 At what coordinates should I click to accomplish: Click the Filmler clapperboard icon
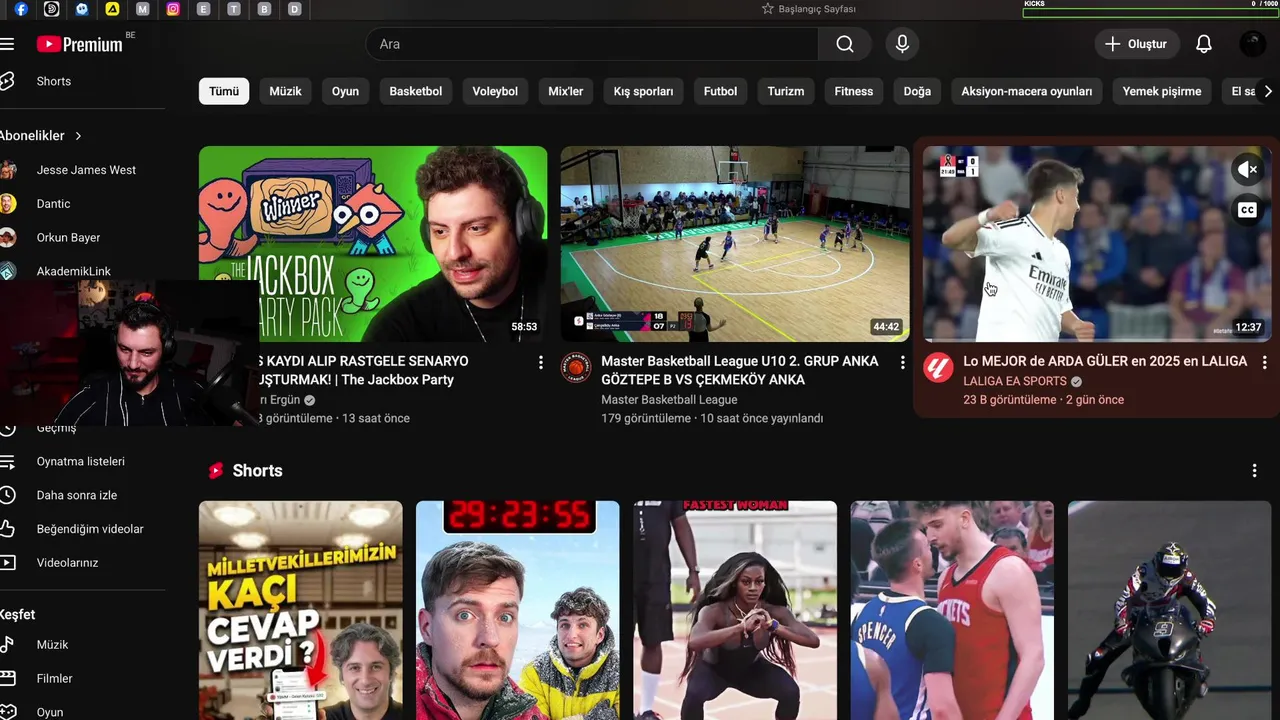point(8,679)
